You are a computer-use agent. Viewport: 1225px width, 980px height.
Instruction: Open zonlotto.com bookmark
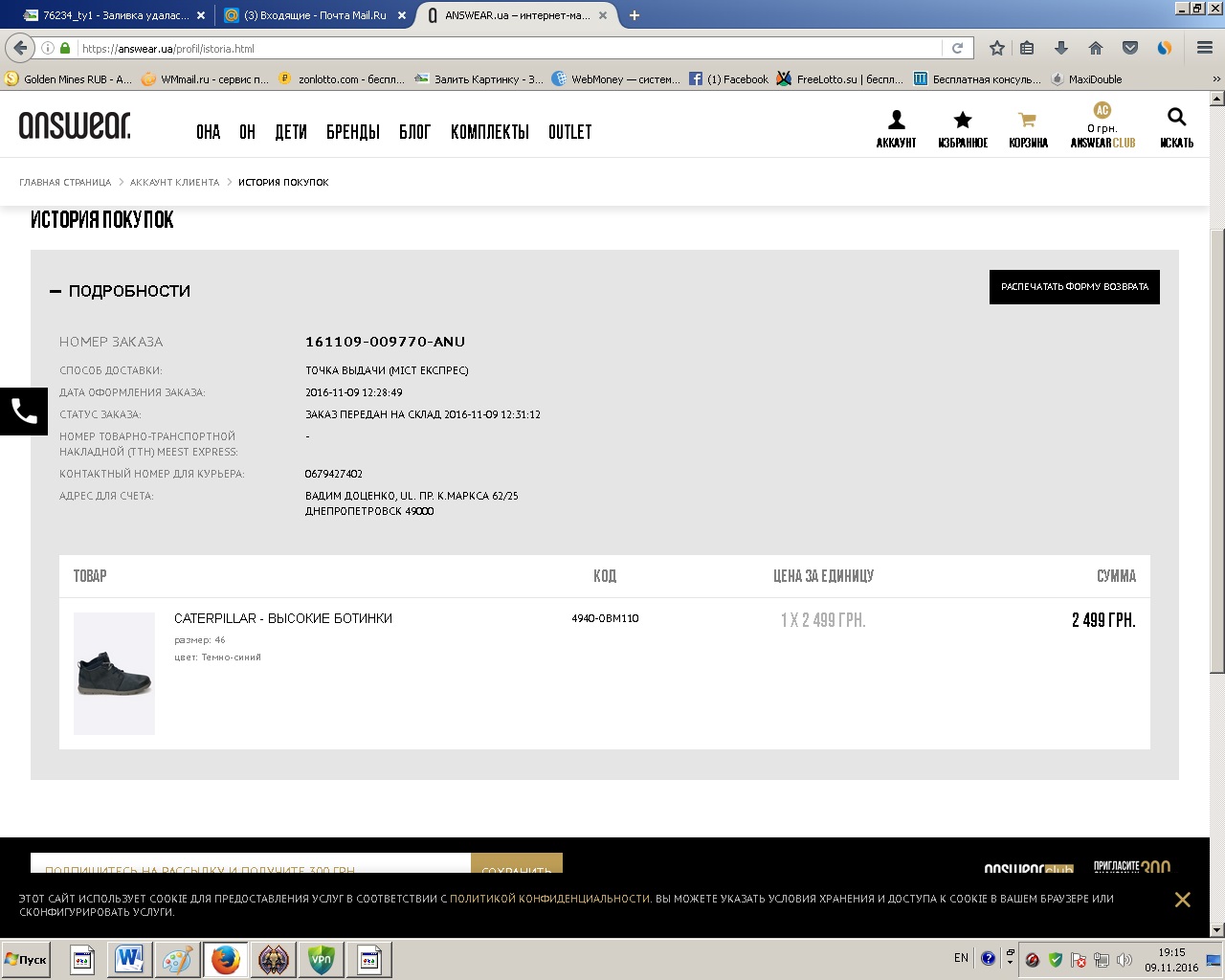[342, 79]
